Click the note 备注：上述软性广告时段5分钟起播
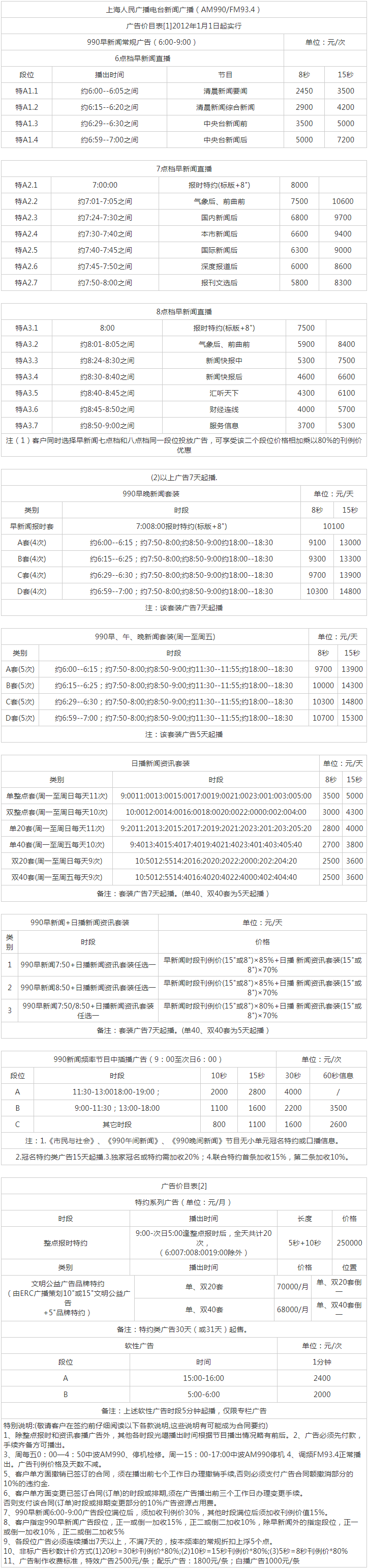This screenshot has width=368, height=1568. point(183,1411)
